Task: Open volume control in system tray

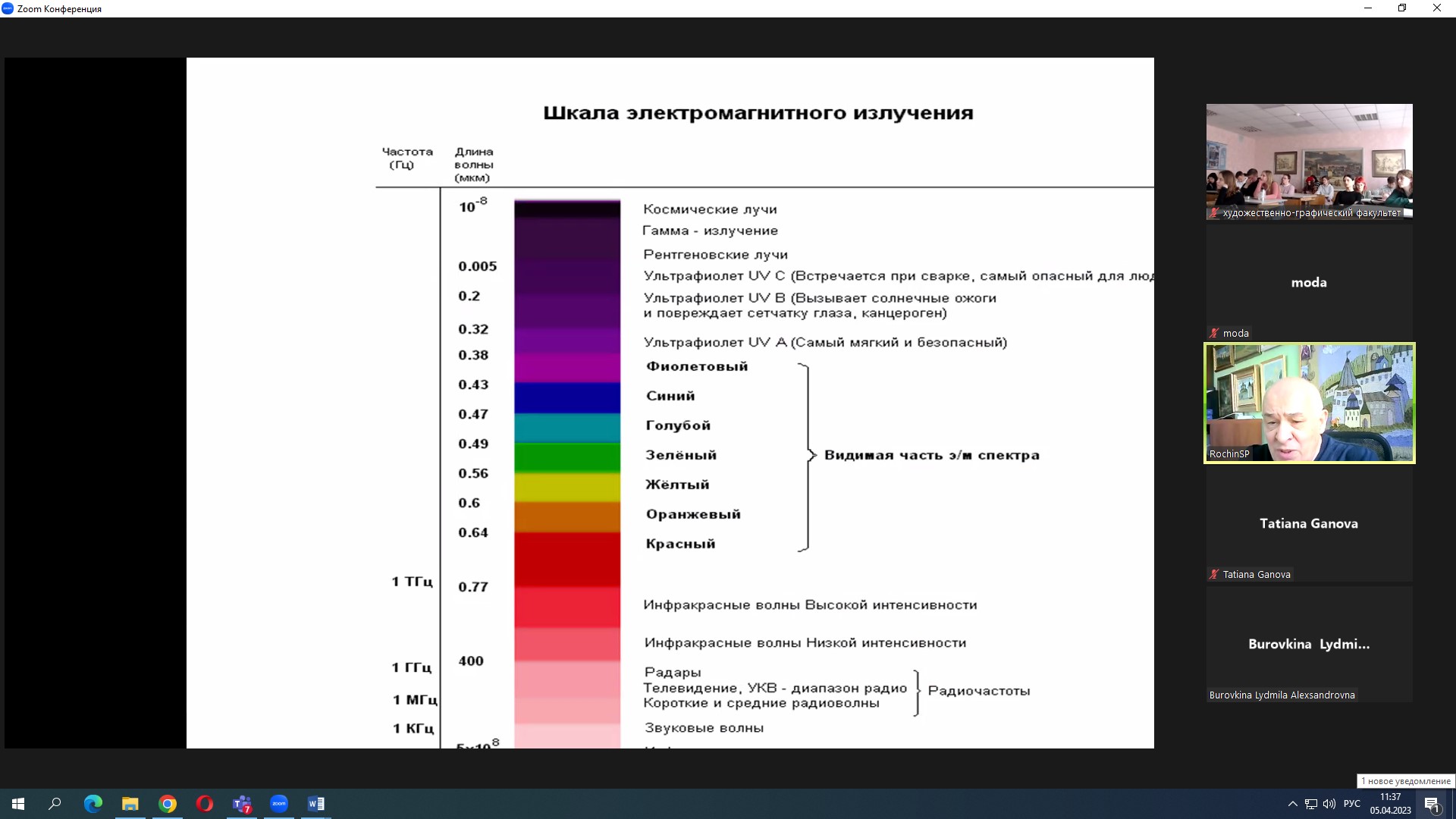Action: (x=1329, y=804)
